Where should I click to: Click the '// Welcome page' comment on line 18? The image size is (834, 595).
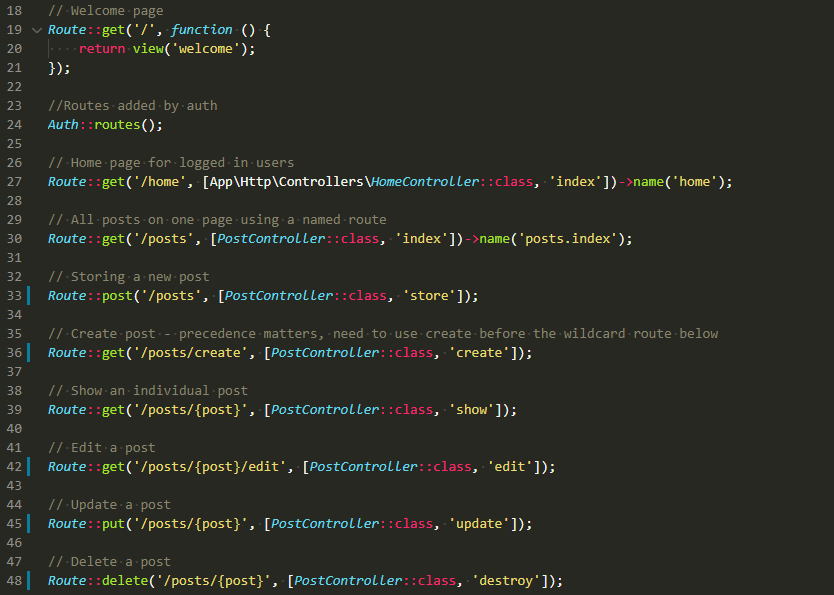point(105,10)
